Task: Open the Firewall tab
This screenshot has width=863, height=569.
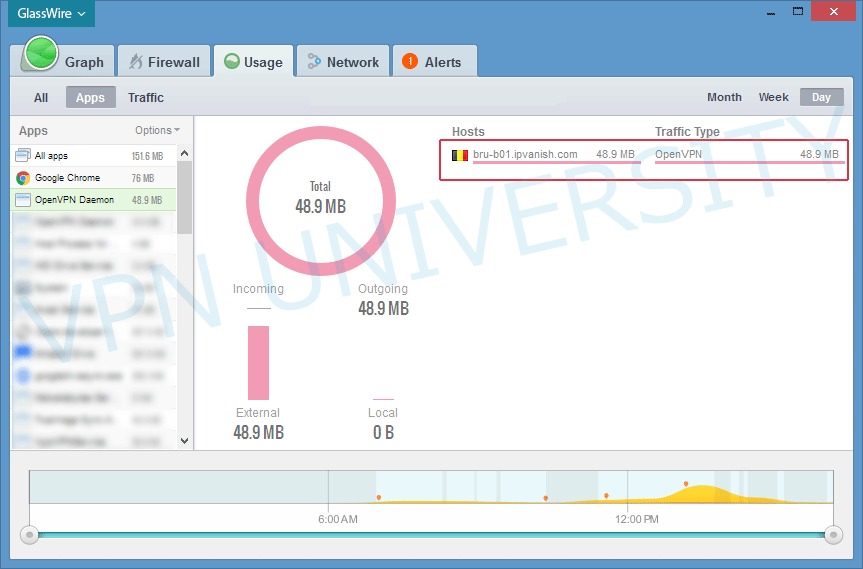Action: pyautogui.click(x=164, y=62)
